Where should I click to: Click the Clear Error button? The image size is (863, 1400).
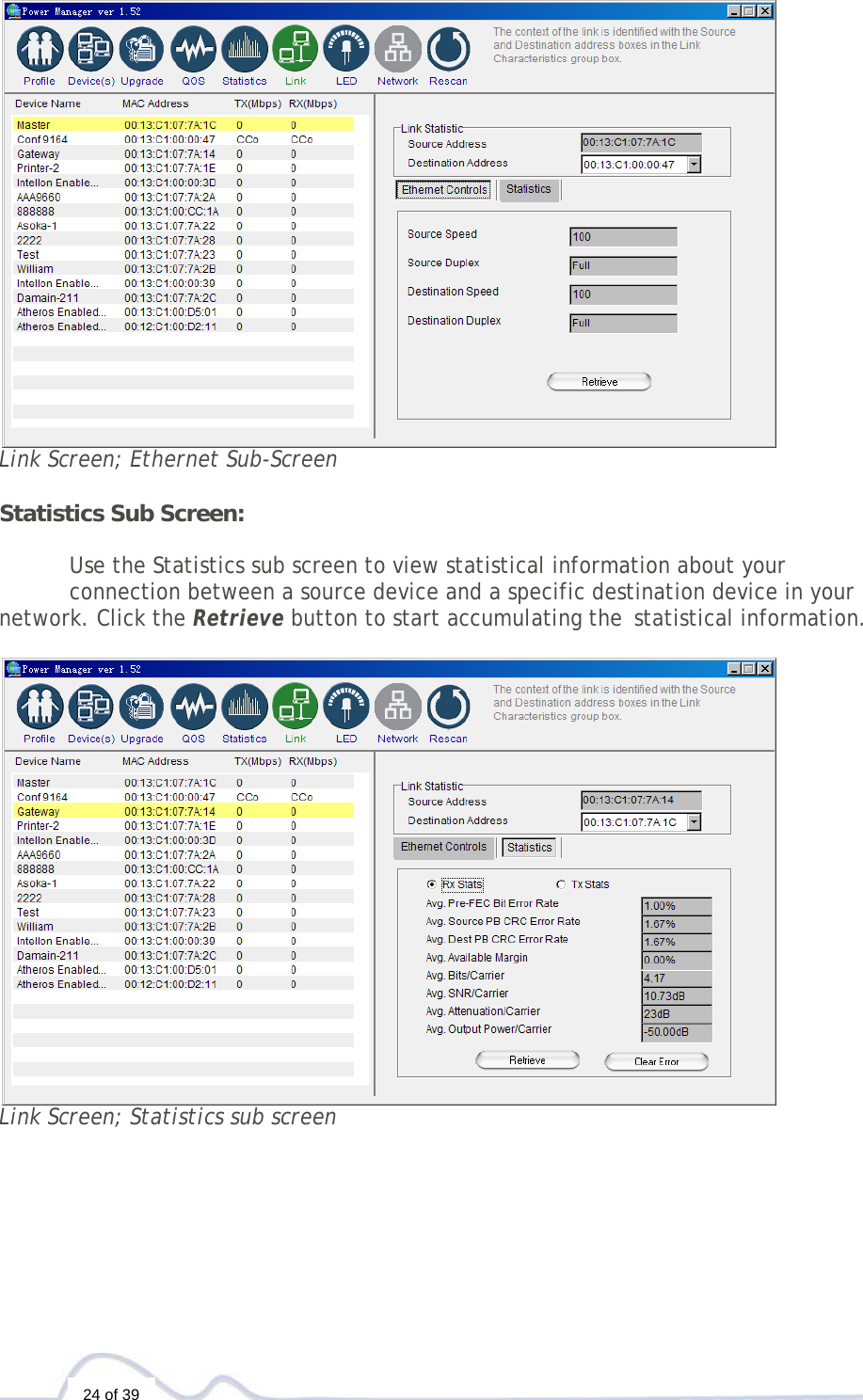point(656,1061)
